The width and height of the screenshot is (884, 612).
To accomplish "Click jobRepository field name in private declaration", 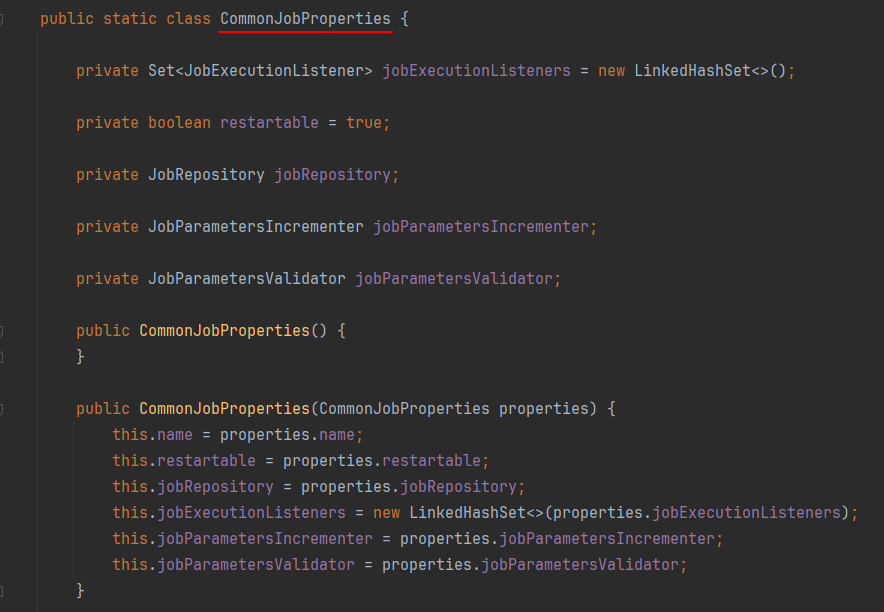I will point(332,175).
